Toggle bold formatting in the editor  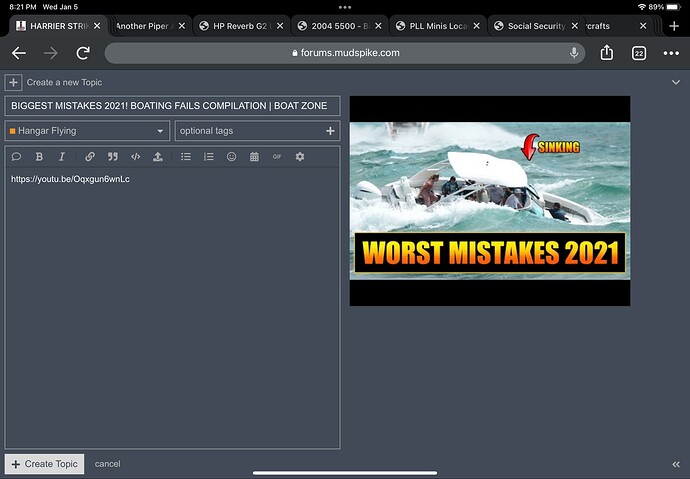click(39, 157)
